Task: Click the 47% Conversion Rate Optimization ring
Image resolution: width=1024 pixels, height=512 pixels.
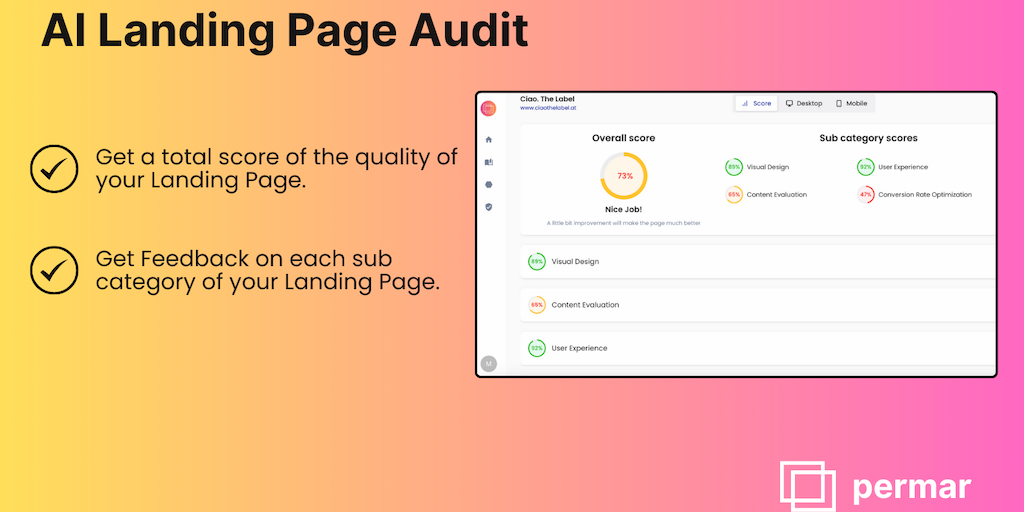Action: (865, 195)
